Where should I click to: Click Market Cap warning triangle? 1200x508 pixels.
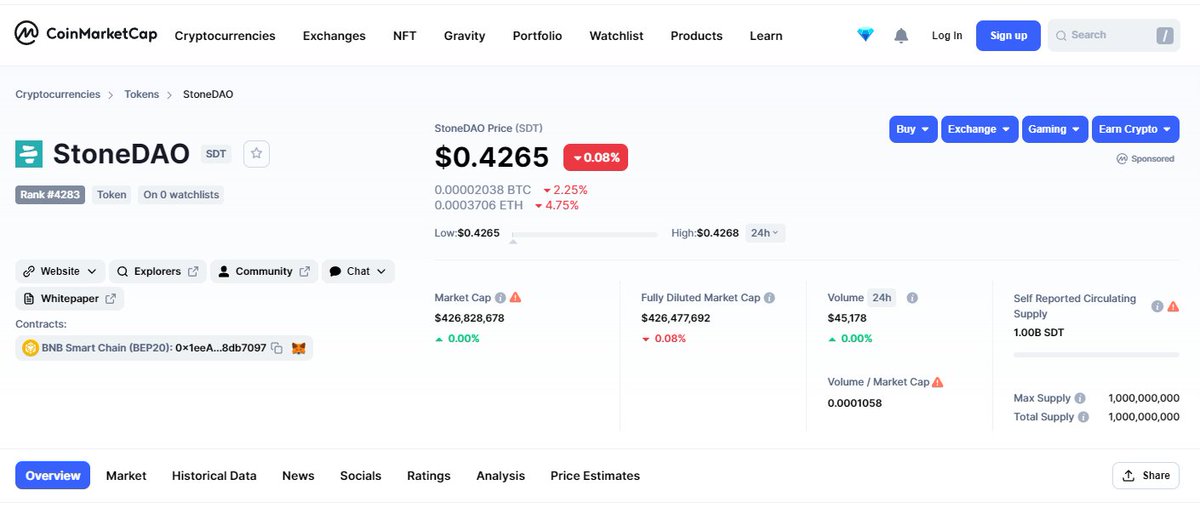tap(515, 298)
